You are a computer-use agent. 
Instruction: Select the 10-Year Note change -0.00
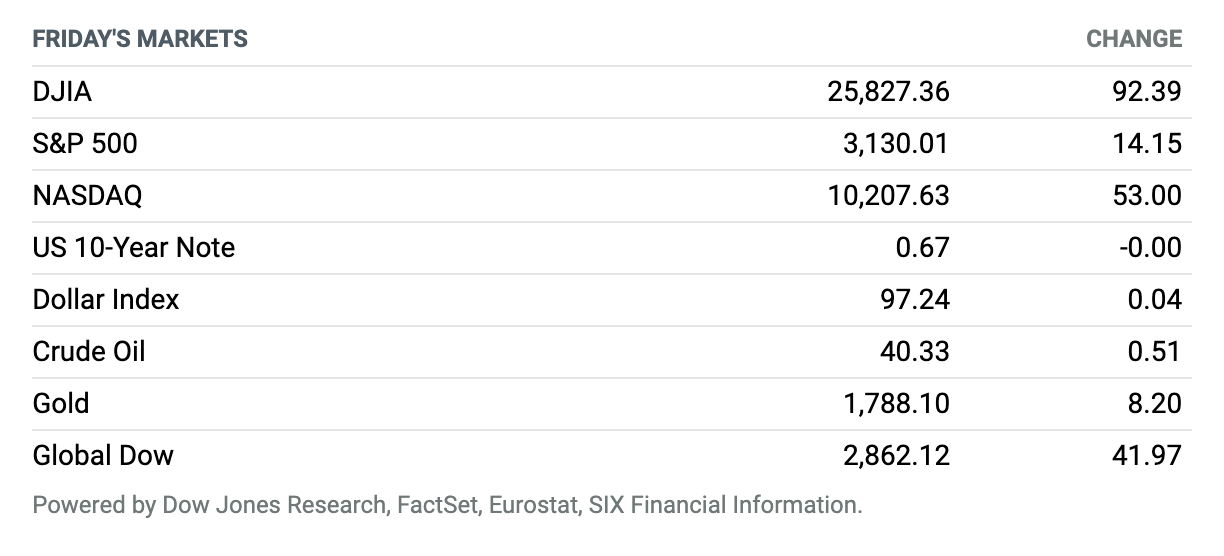click(x=1150, y=248)
